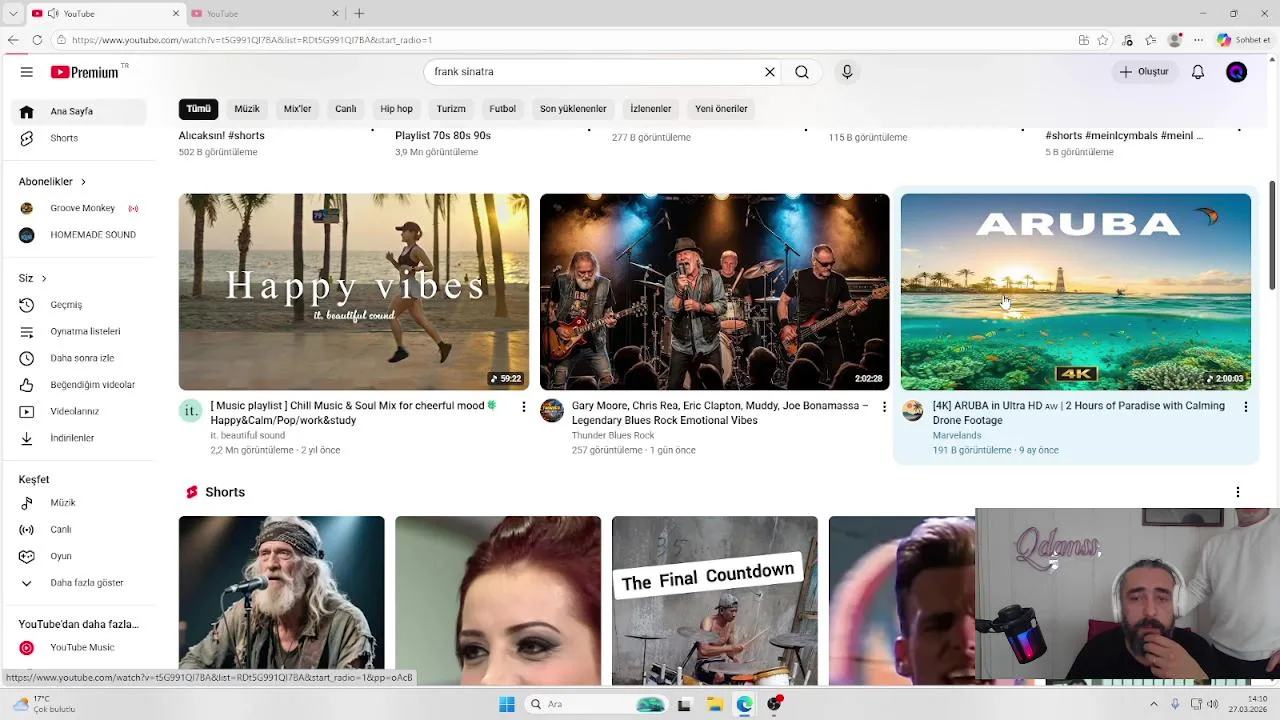
Task: Play the ARUBA 4K video thumbnail
Action: pos(1076,292)
